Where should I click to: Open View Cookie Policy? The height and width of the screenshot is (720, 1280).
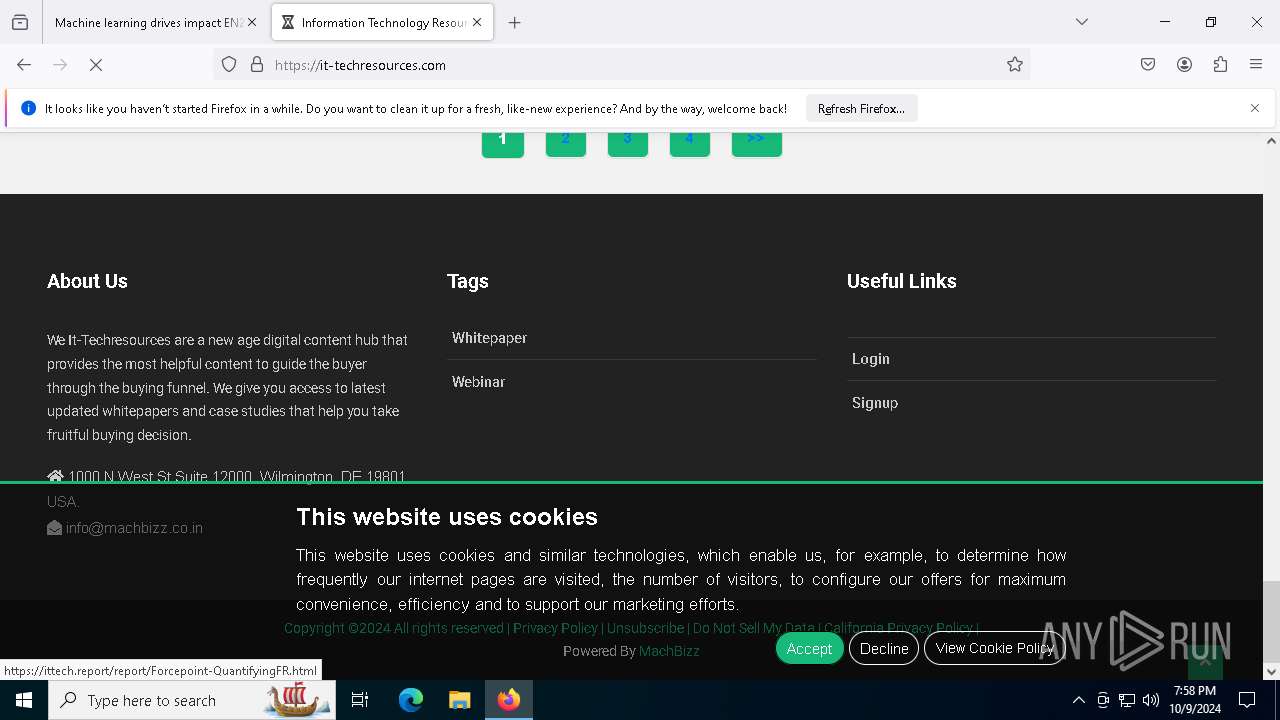[x=995, y=648]
